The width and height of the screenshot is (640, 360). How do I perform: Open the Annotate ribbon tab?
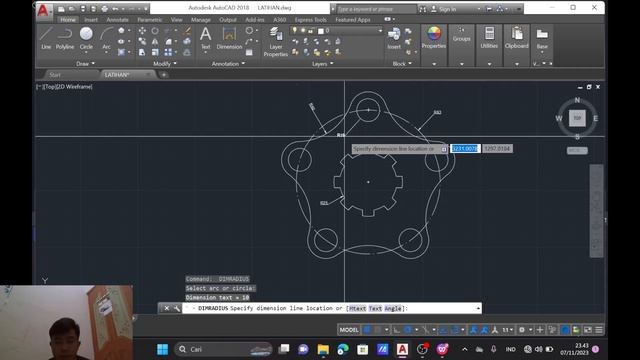[118, 19]
